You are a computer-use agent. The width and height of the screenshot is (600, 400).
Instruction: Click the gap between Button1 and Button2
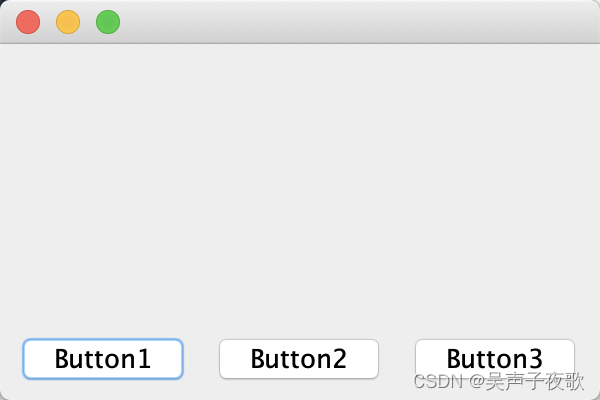201,359
